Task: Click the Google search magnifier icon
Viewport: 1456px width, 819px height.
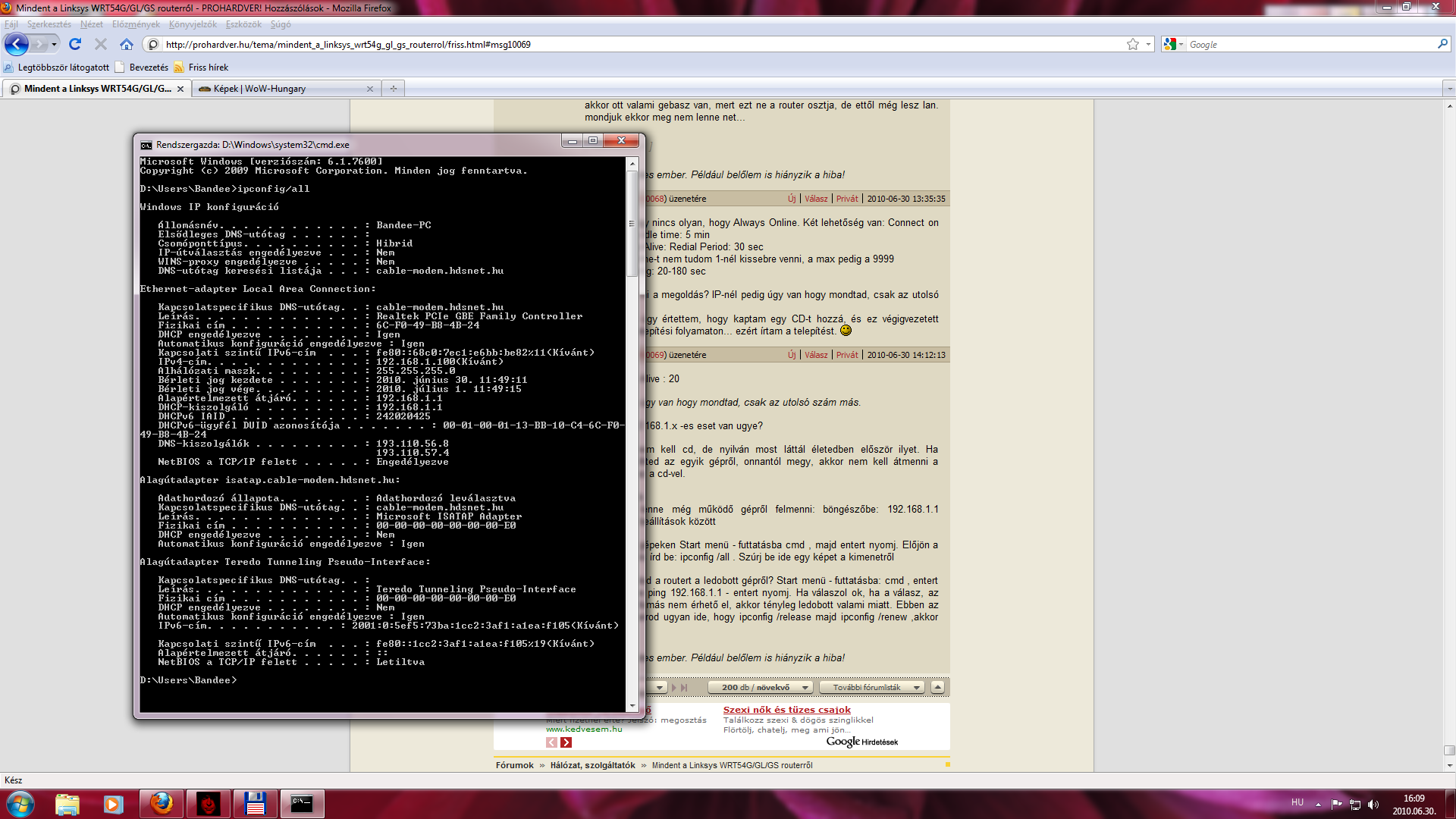Action: pyautogui.click(x=1442, y=45)
